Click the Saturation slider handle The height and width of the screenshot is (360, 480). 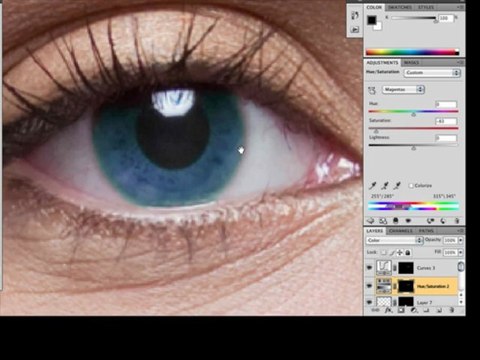[376, 131]
